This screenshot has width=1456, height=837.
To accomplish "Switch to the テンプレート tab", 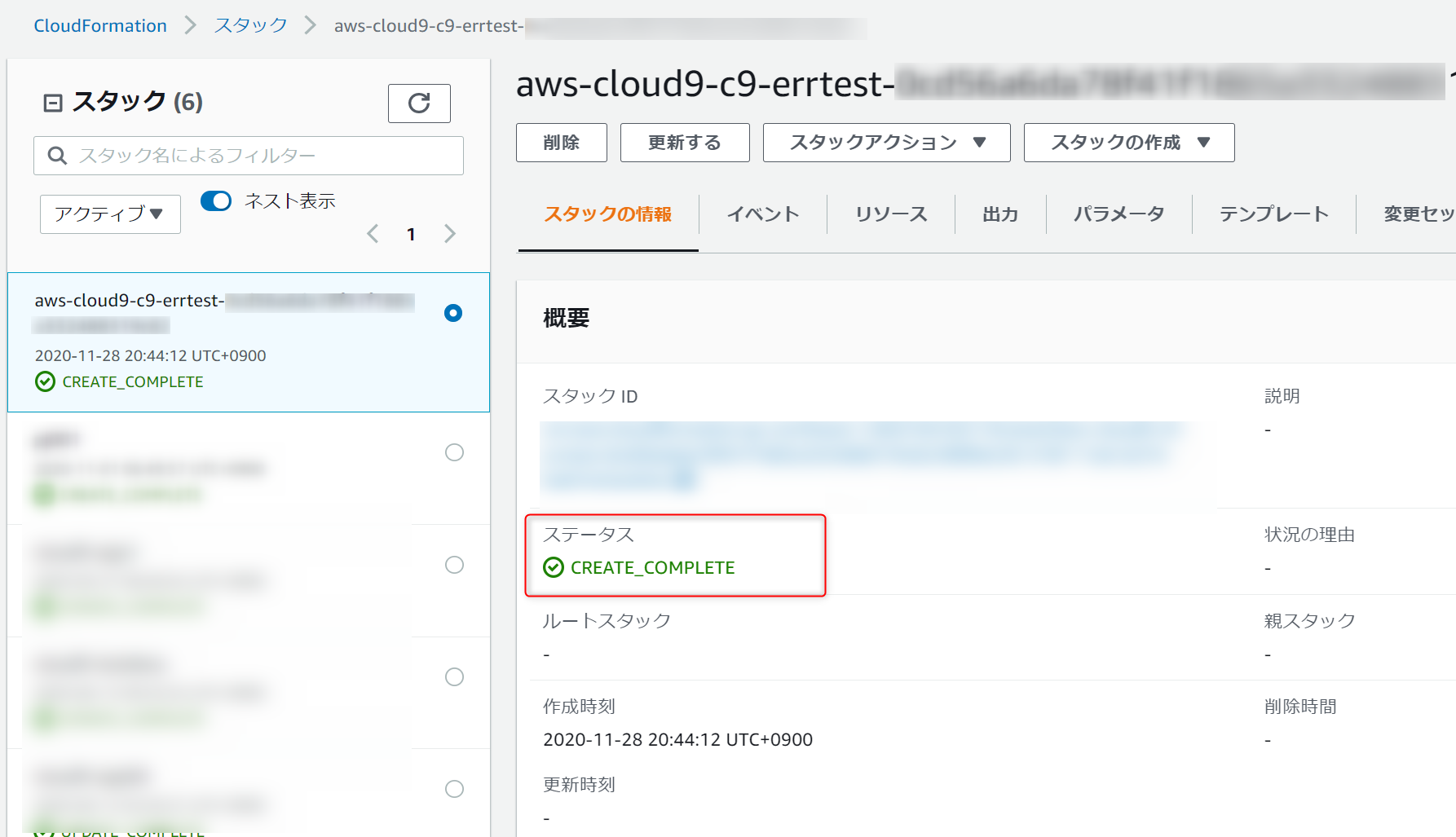I will click(1273, 214).
